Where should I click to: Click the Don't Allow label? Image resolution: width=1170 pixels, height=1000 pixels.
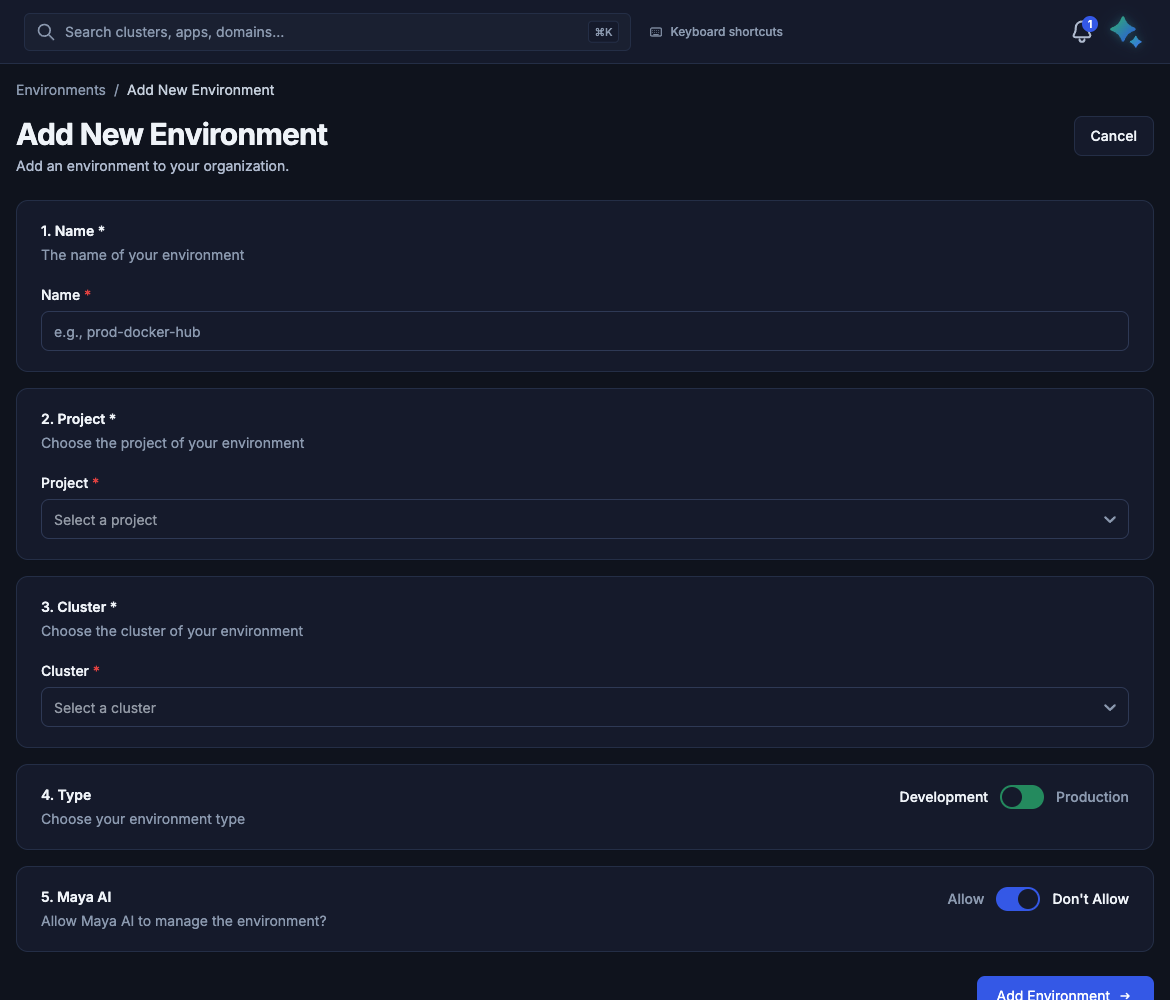tap(1090, 899)
